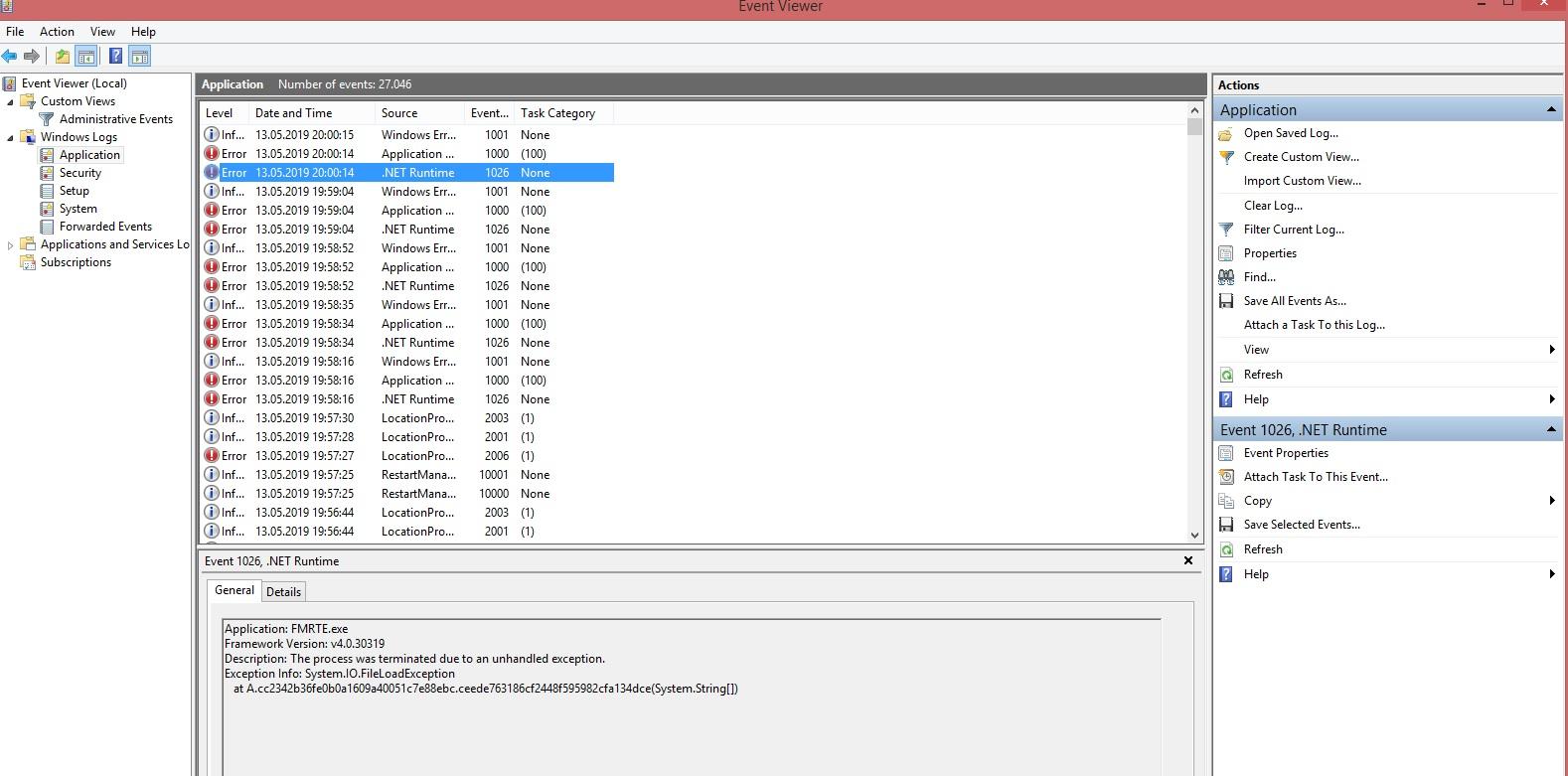Select LocationPro error event at 19:57:27
Viewport: 1568px width, 776px height.
407,456
